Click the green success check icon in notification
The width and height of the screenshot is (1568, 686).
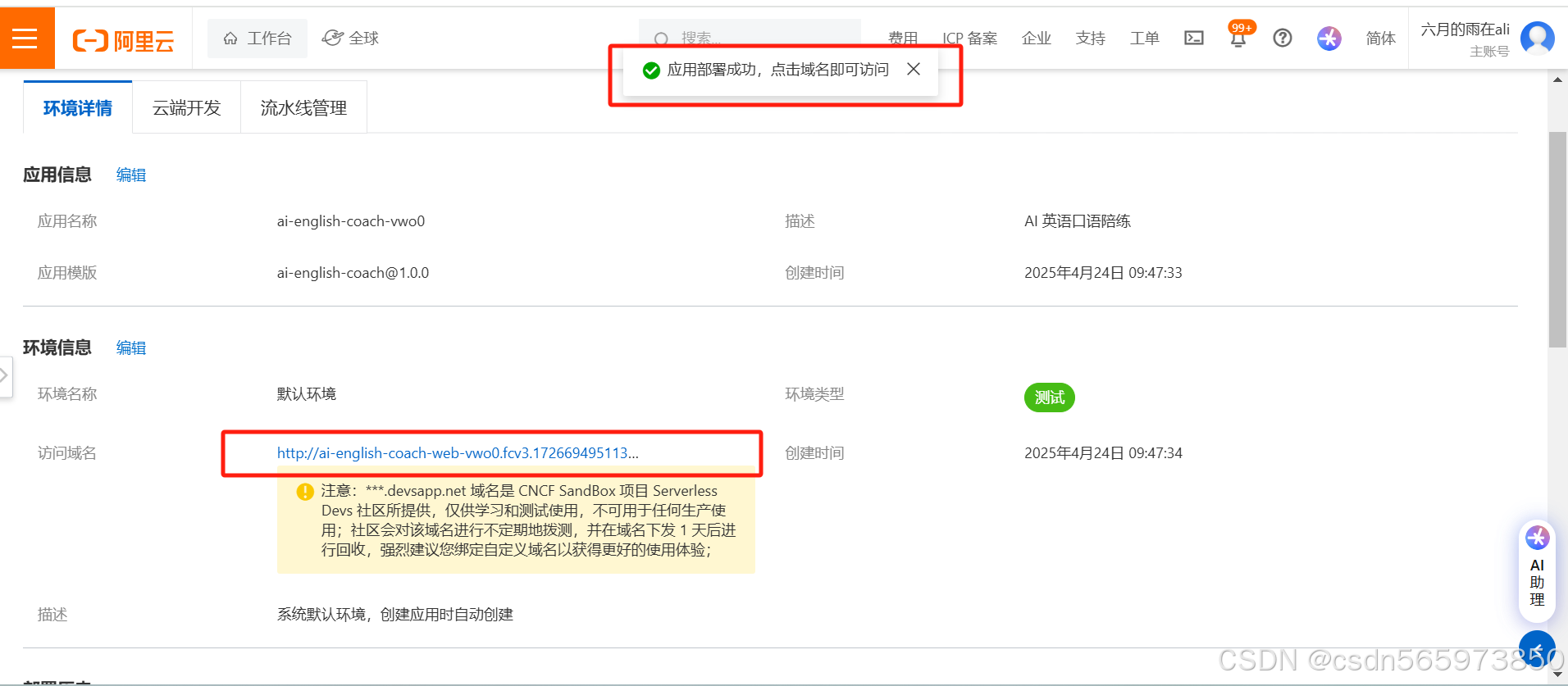click(652, 70)
